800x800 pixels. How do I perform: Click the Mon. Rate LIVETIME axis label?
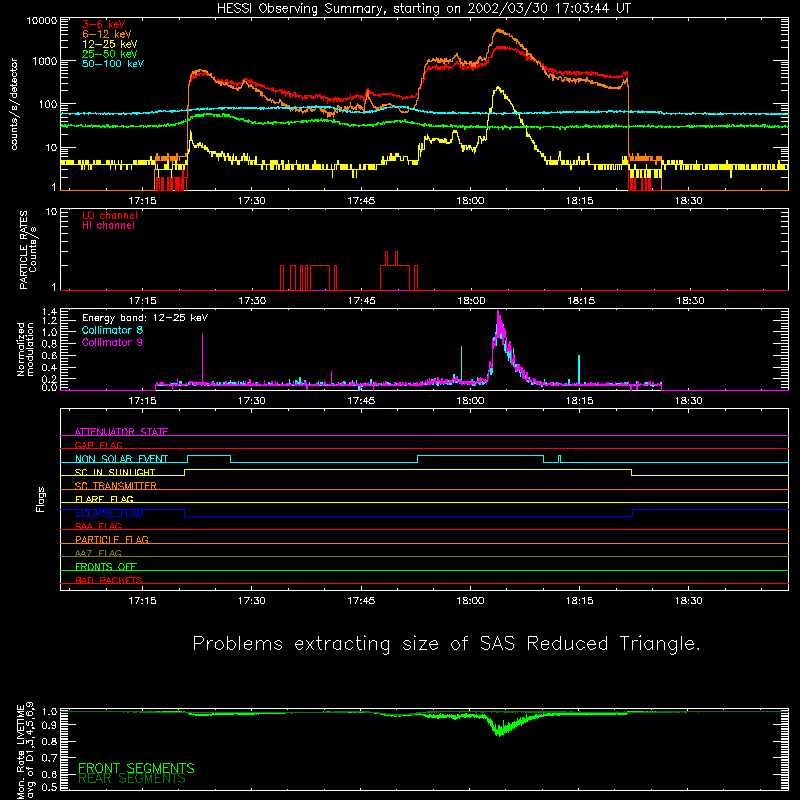click(25, 750)
